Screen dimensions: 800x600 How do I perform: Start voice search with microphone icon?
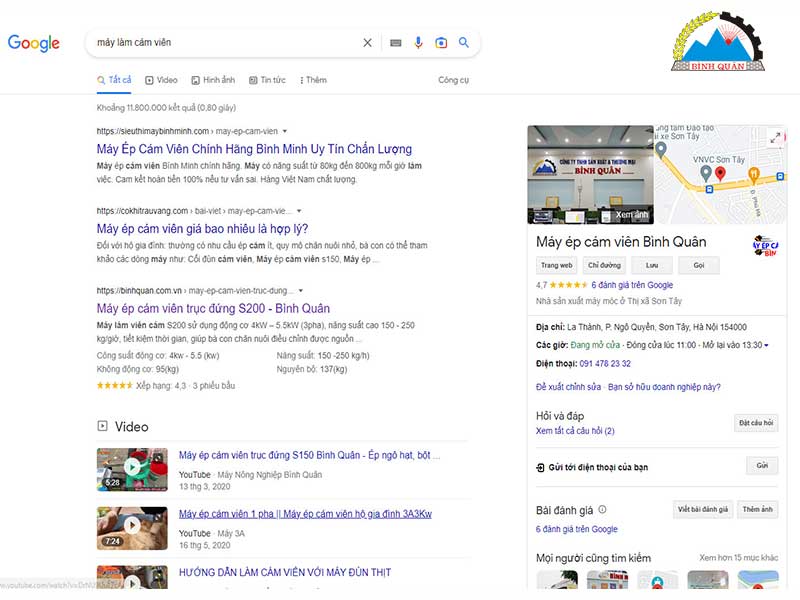point(418,43)
